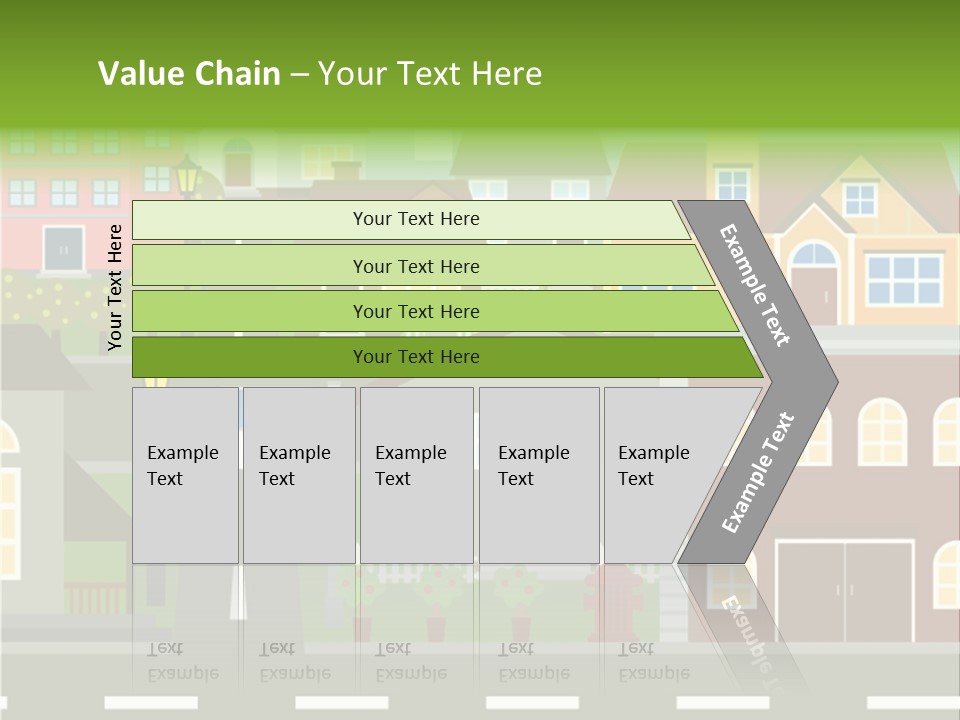The height and width of the screenshot is (720, 960).
Task: Click the fourth gray 'Example Text' box
Action: [x=539, y=475]
